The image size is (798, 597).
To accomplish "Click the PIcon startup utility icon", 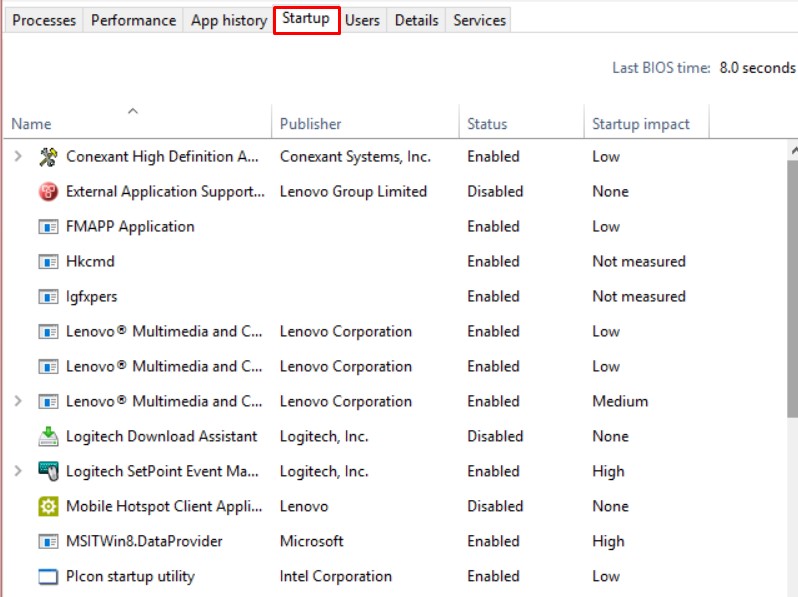I will point(48,577).
